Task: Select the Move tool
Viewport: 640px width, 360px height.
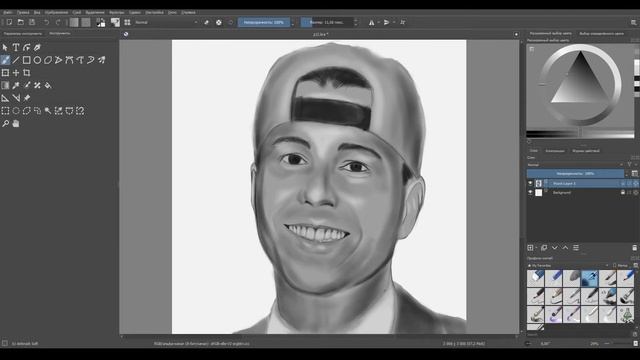Action: click(x=16, y=73)
